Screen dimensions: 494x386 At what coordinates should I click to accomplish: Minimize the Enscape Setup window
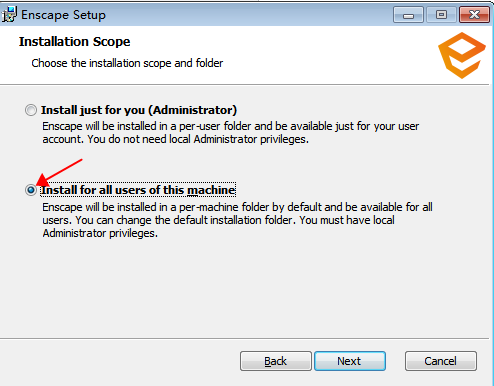click(408, 15)
